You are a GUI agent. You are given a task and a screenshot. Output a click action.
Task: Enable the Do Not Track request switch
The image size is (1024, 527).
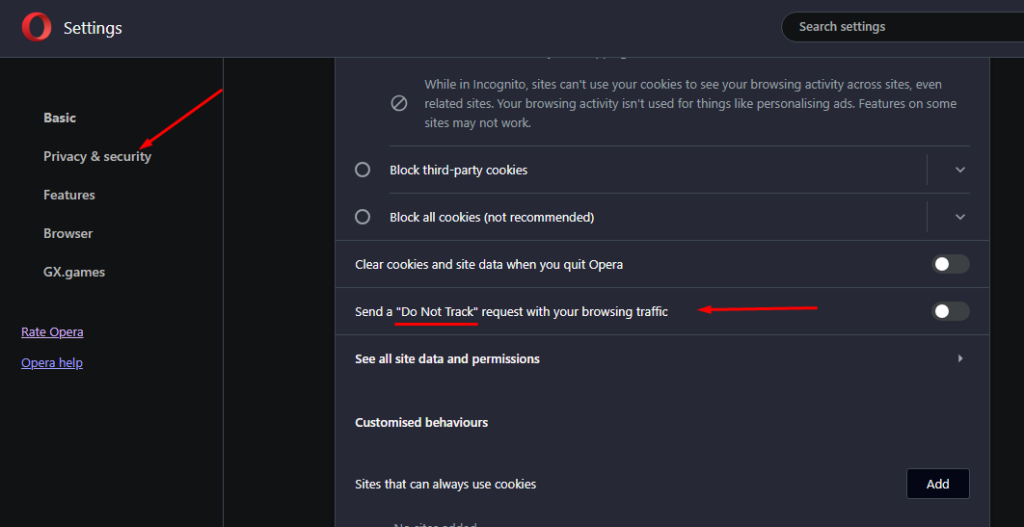click(950, 311)
